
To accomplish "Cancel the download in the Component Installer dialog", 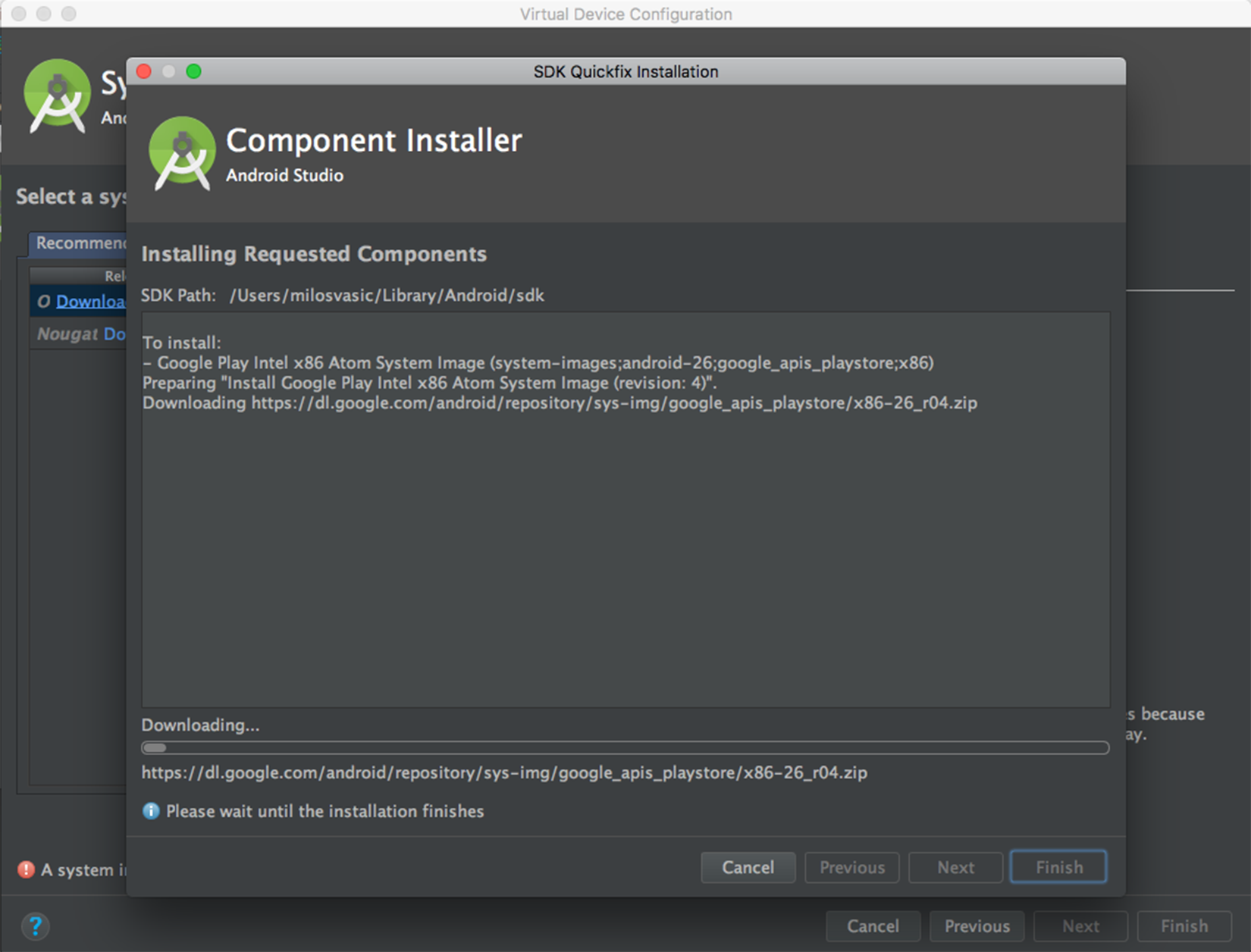I will [748, 867].
